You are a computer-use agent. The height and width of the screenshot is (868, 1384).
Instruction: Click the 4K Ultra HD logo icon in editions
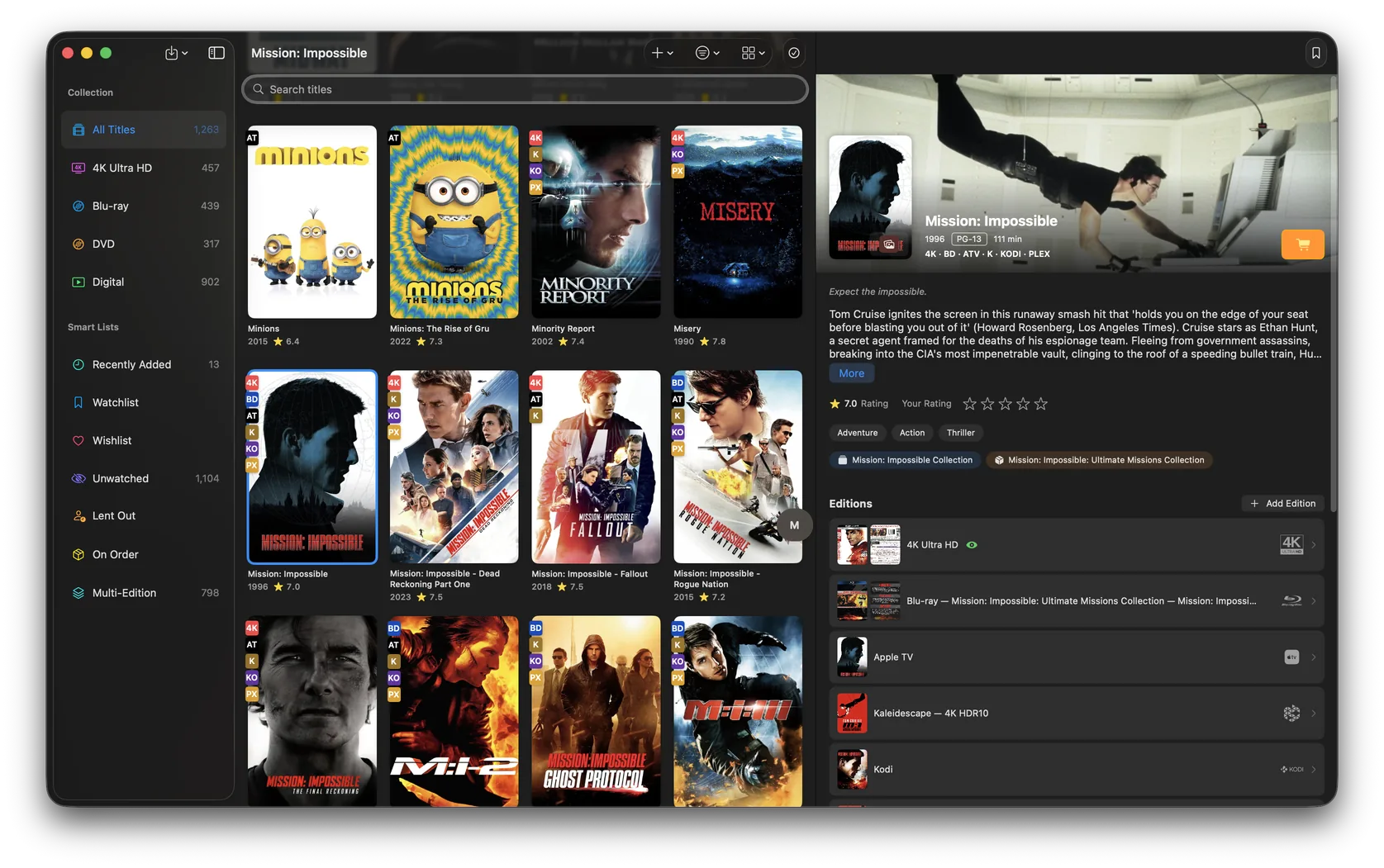click(1291, 544)
